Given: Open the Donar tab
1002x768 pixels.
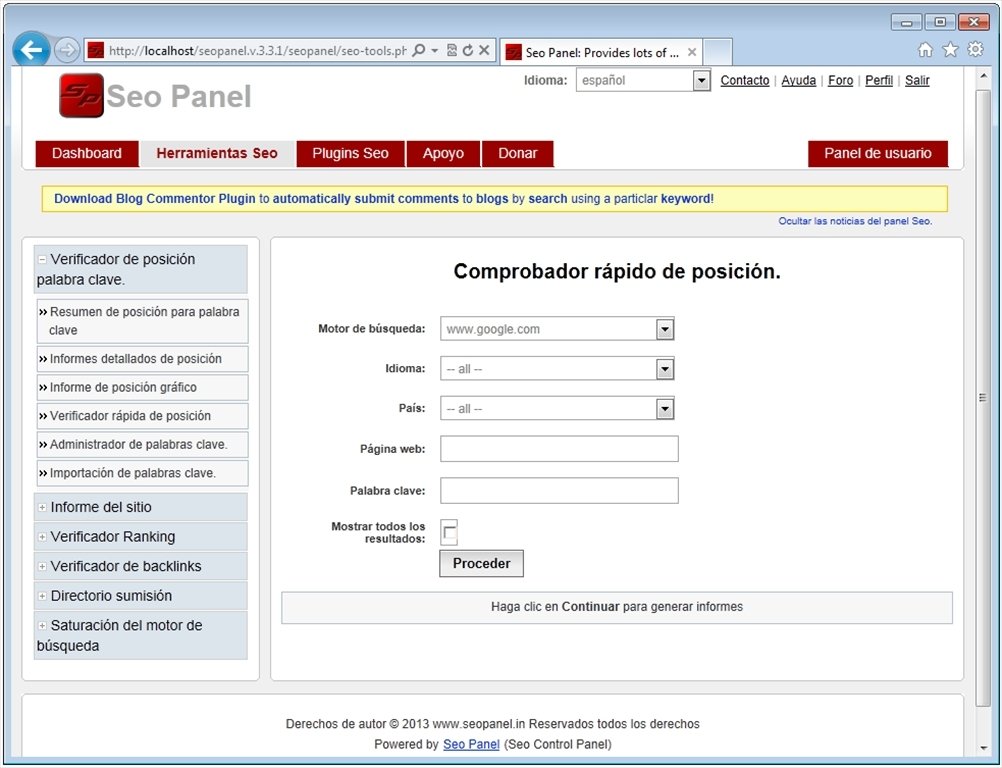Looking at the screenshot, I should (x=518, y=153).
